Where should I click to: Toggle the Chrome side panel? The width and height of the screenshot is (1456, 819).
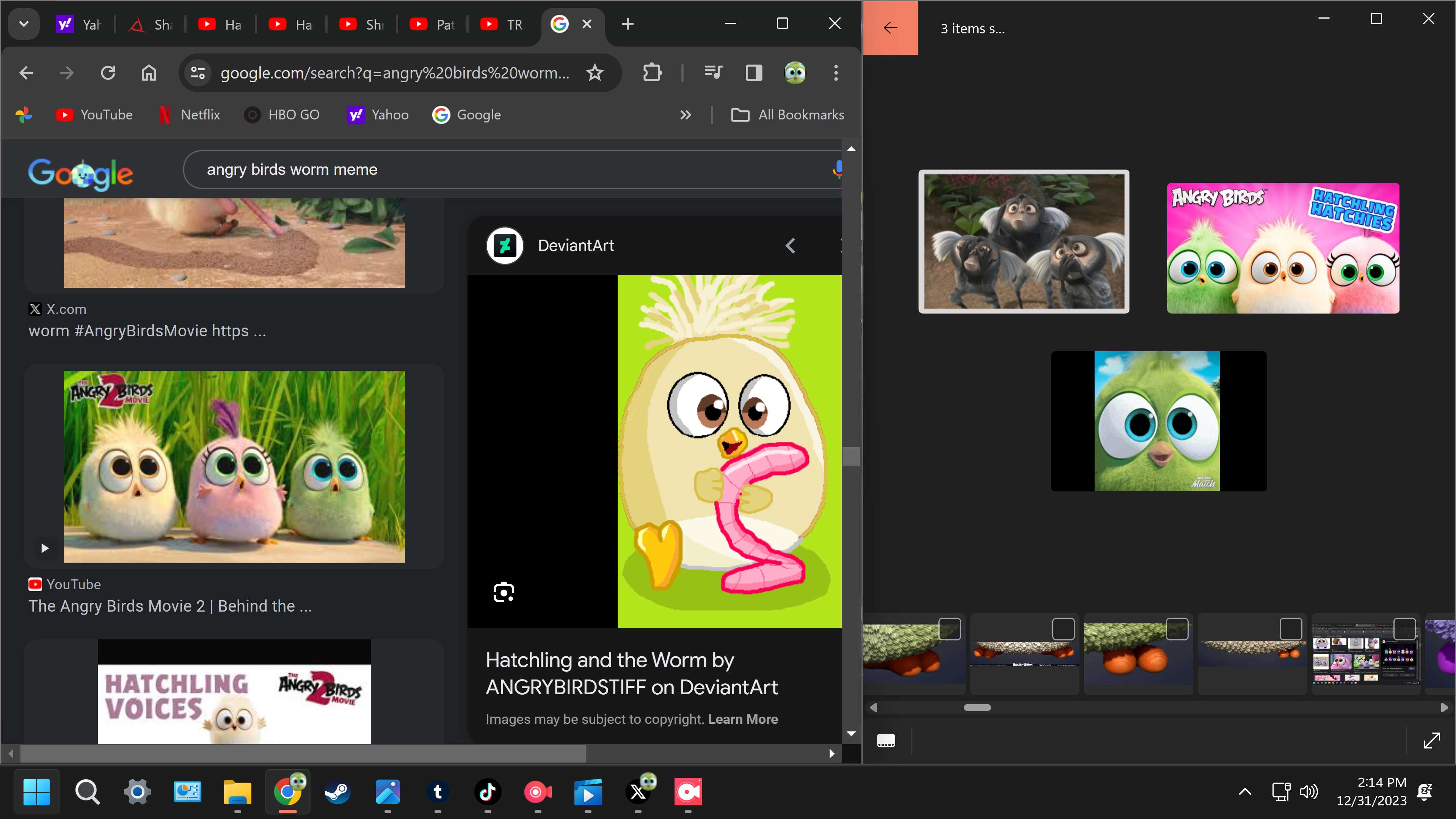pos(753,73)
